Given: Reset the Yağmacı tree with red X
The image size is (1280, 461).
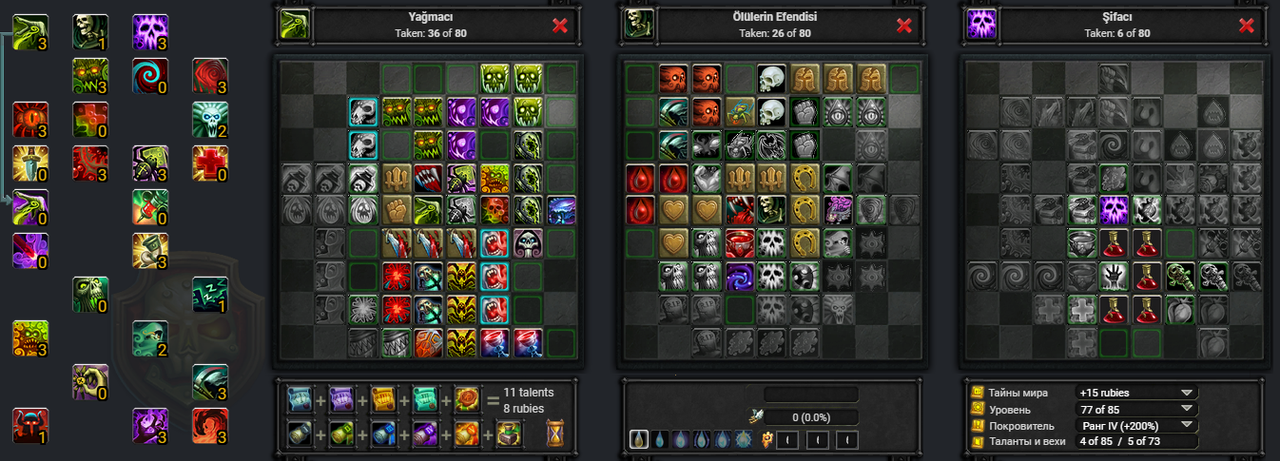Looking at the screenshot, I should coord(560,26).
